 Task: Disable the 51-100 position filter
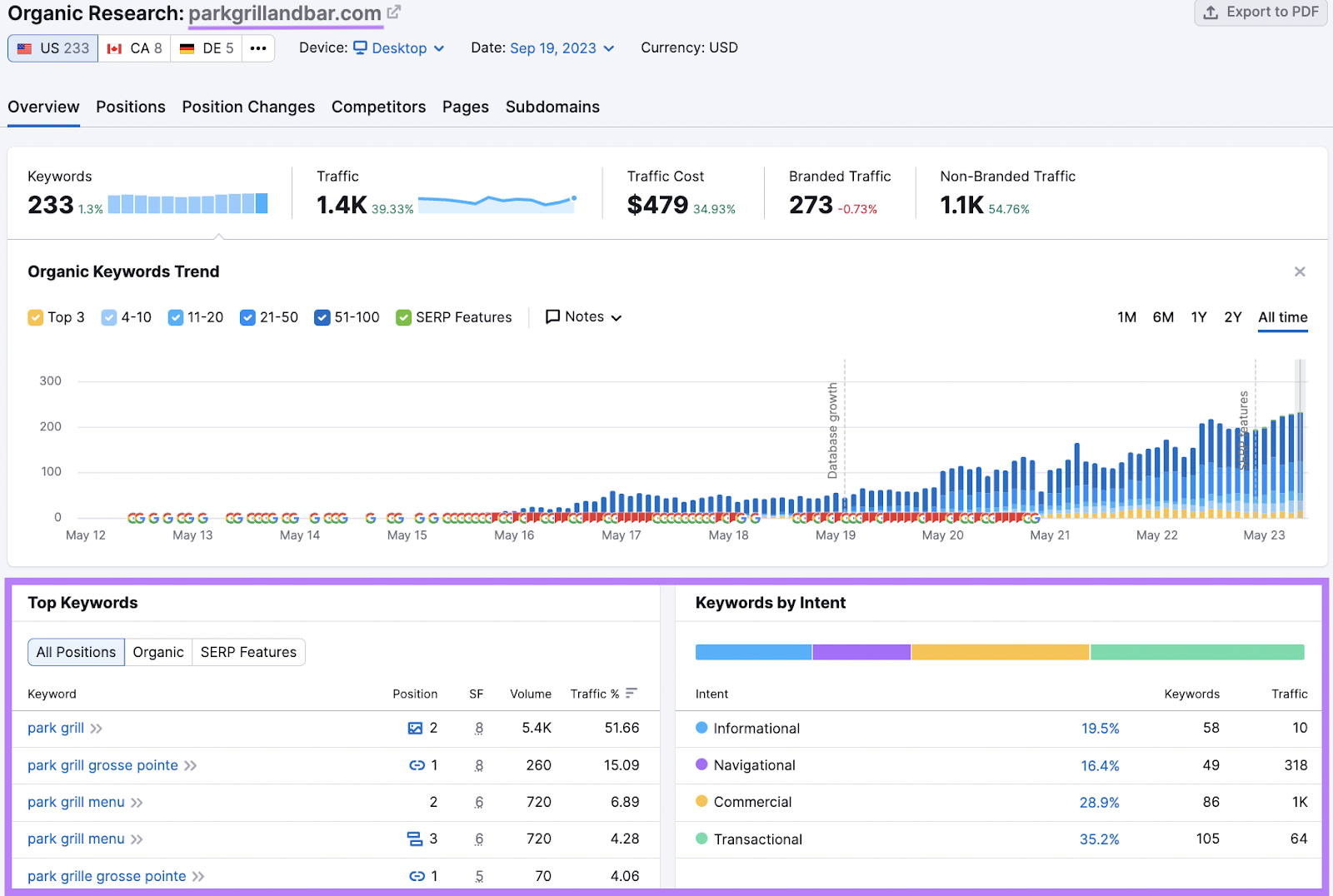pyautogui.click(x=322, y=316)
